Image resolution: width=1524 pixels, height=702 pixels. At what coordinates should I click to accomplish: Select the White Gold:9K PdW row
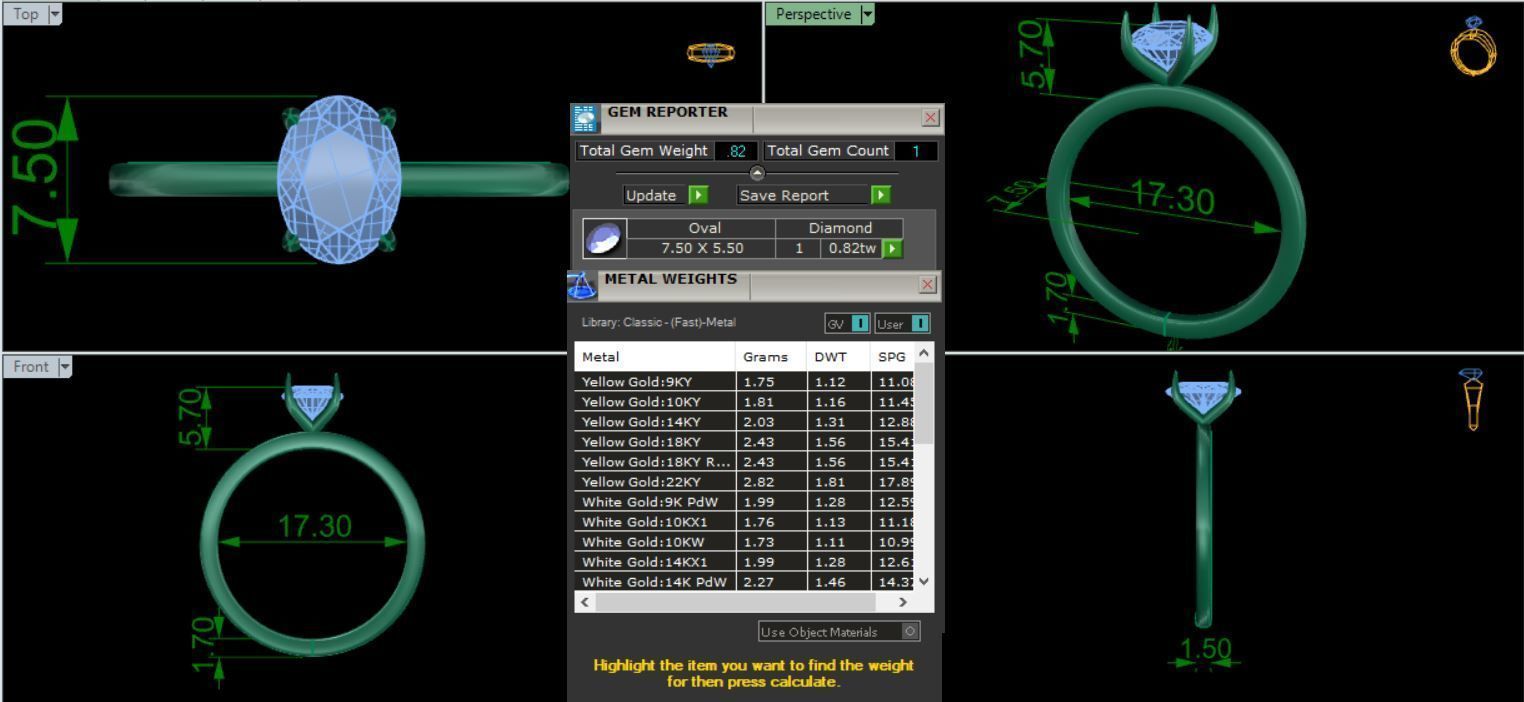point(744,502)
